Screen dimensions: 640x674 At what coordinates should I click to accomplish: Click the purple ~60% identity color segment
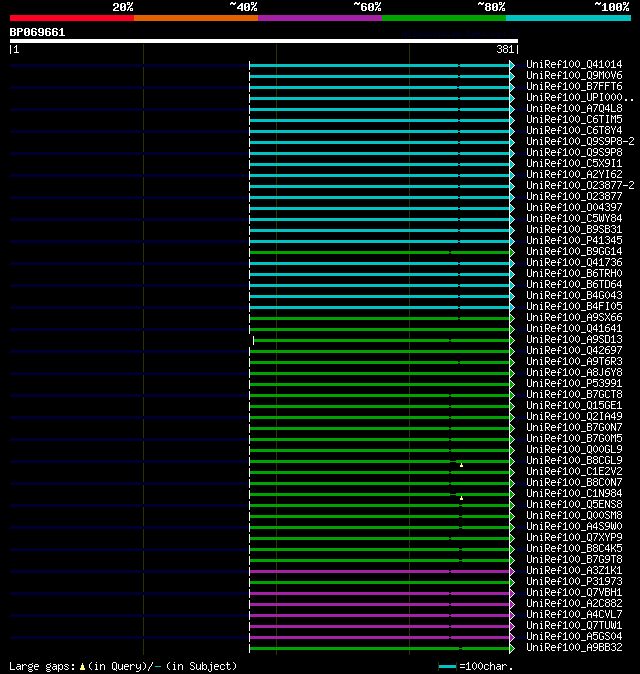tap(320, 18)
